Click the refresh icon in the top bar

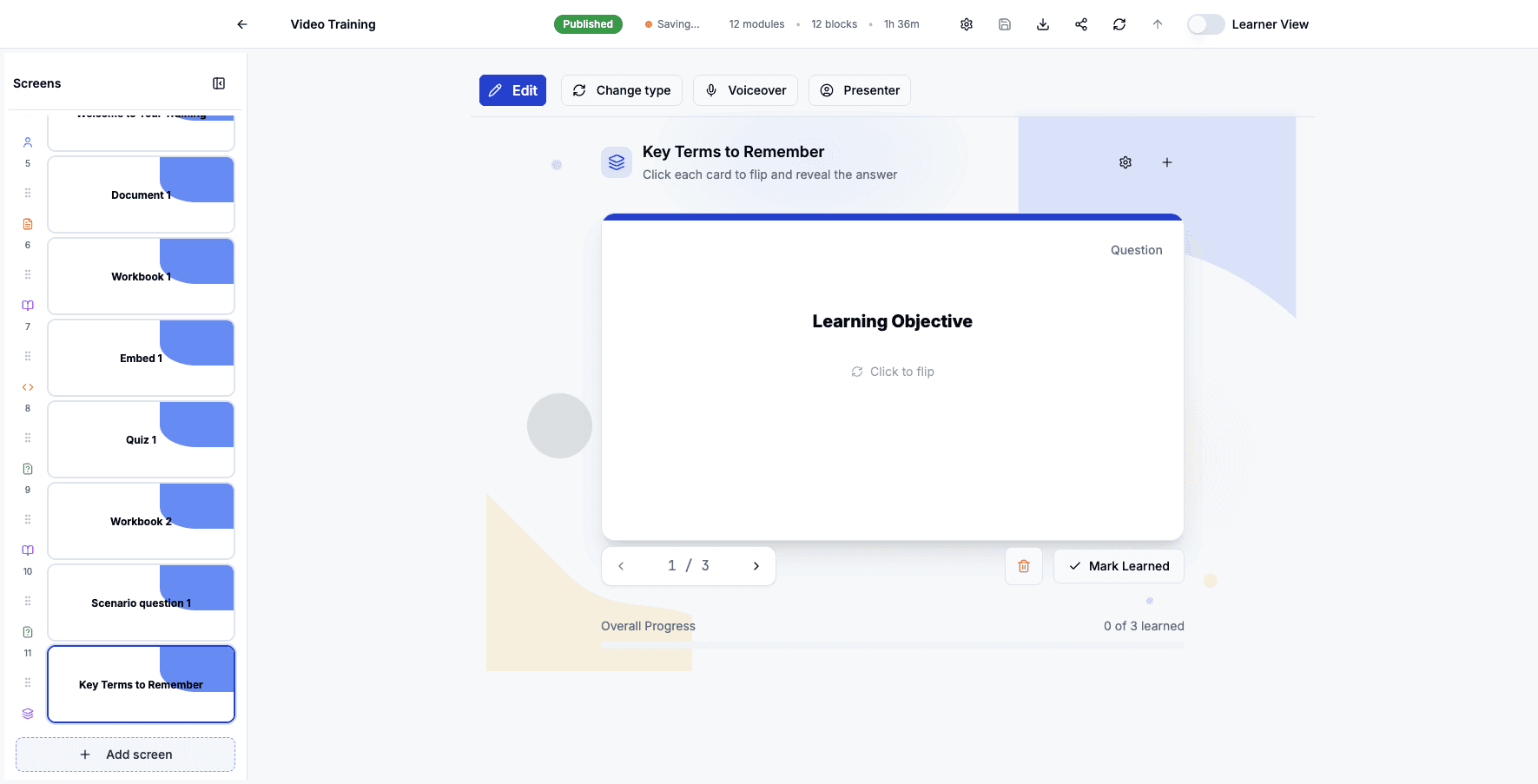[x=1119, y=23]
